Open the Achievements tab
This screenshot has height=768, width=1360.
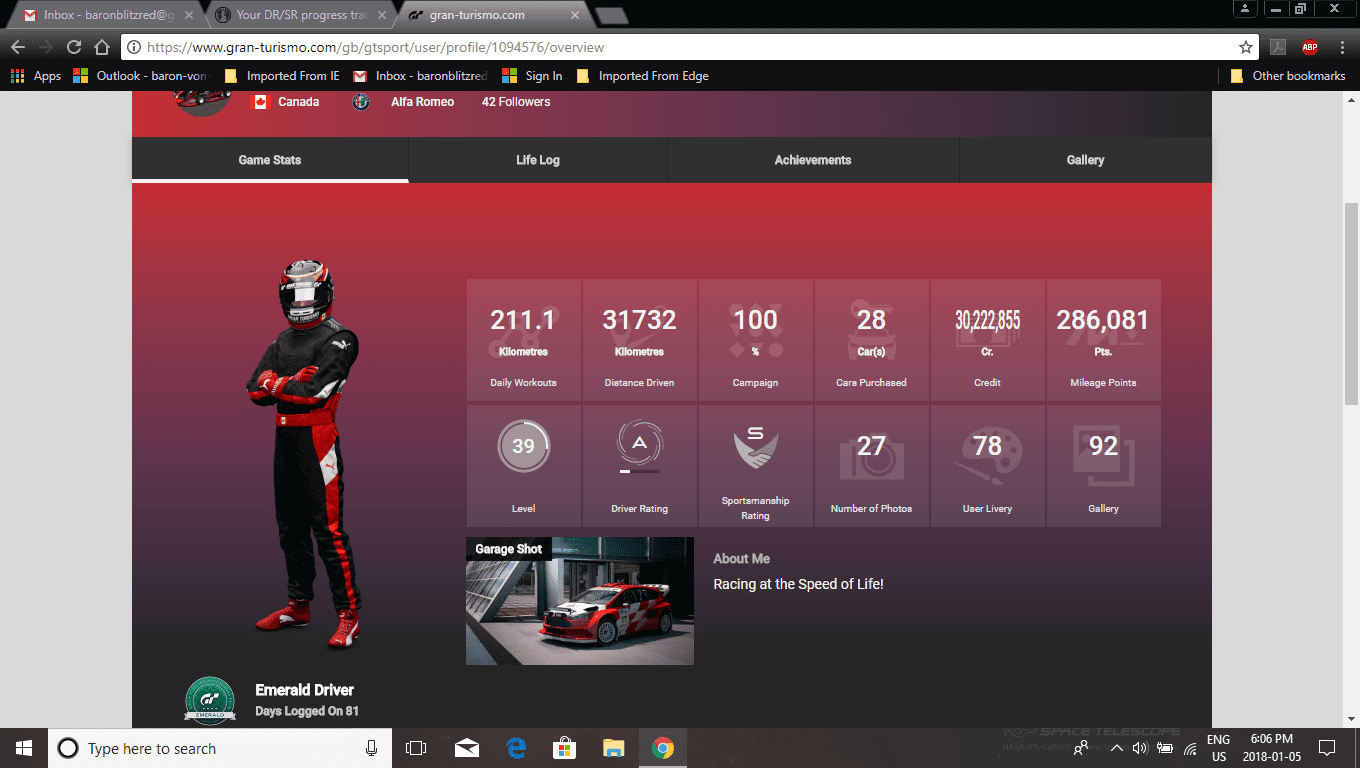(x=812, y=160)
